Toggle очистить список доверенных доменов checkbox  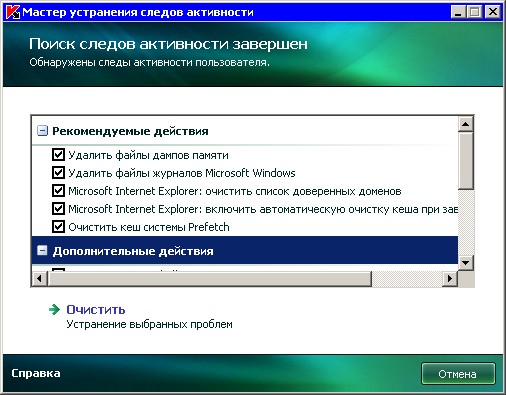[x=58, y=191]
